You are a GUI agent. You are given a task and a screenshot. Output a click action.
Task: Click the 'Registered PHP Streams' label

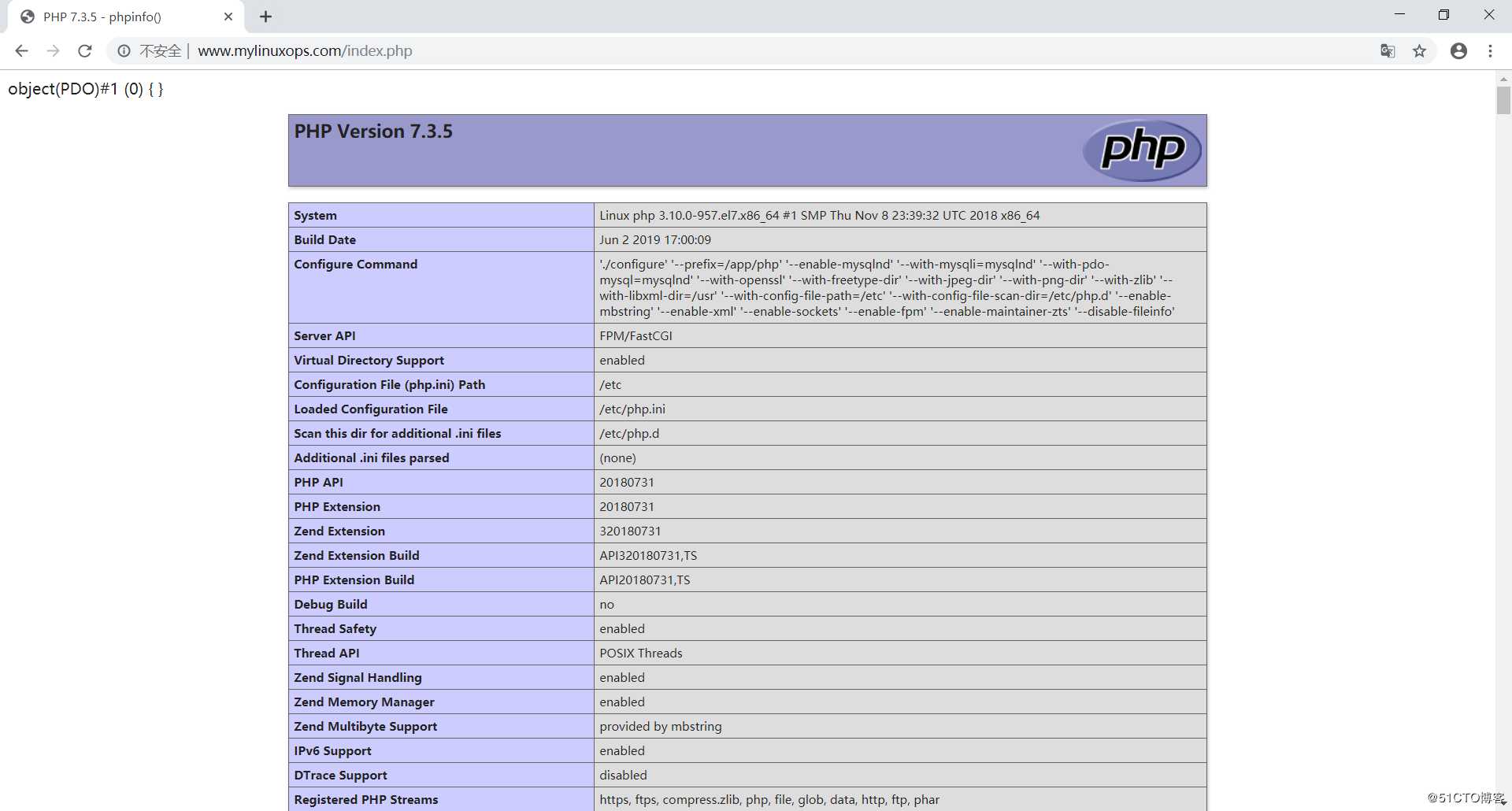[365, 800]
